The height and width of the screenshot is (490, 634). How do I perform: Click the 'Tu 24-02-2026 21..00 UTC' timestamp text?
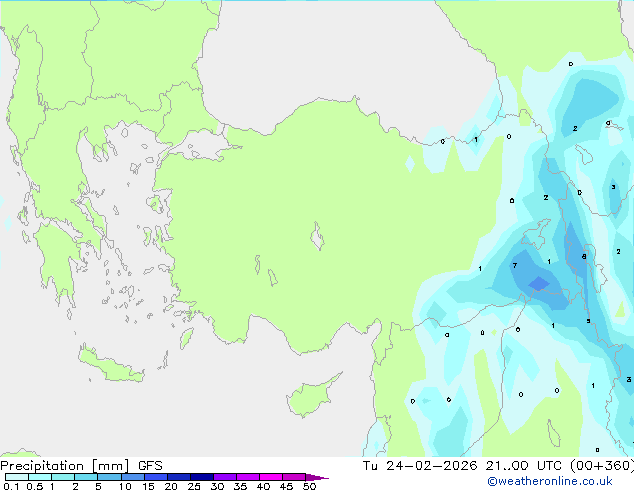(464, 465)
